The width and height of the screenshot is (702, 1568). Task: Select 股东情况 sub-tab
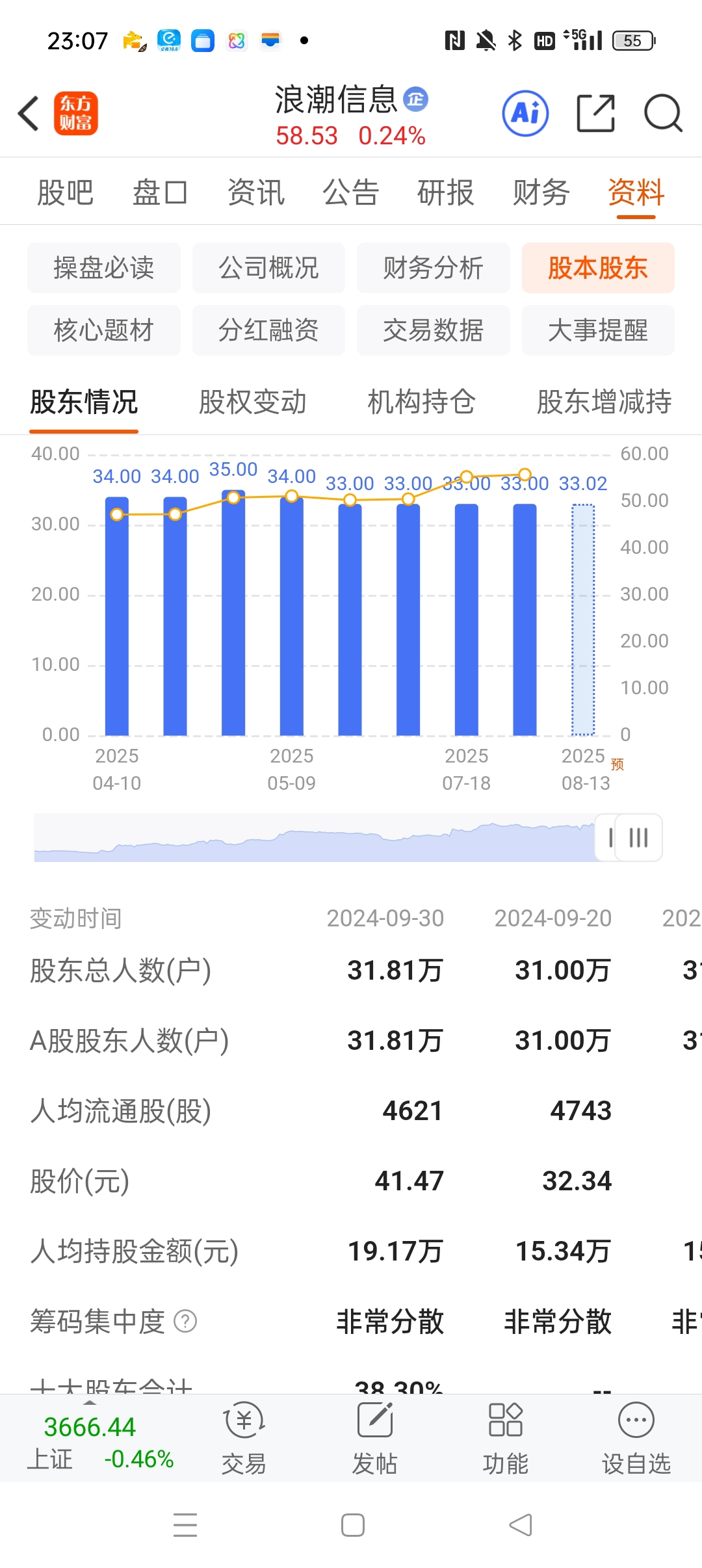pyautogui.click(x=84, y=402)
